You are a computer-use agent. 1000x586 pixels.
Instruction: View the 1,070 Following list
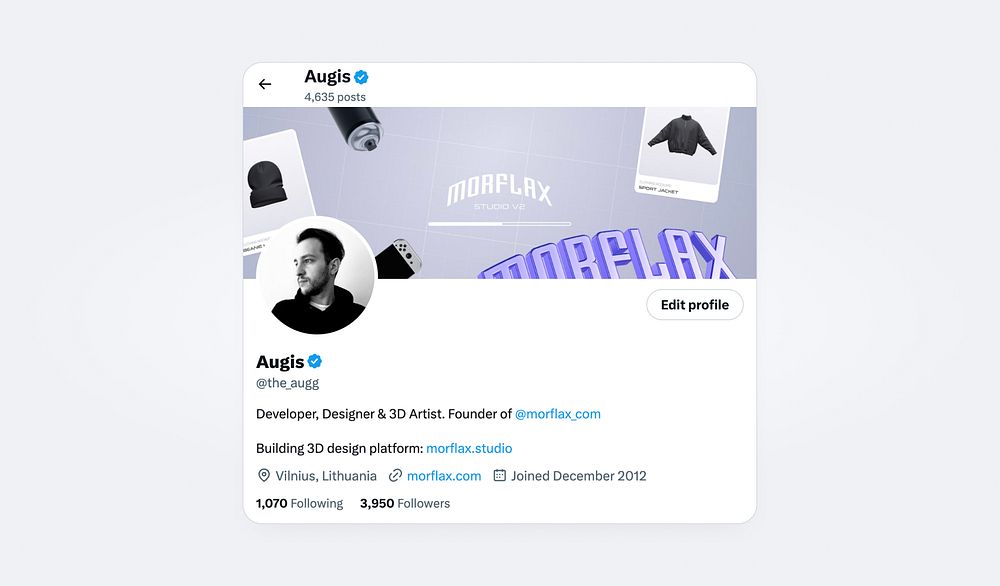[x=299, y=503]
